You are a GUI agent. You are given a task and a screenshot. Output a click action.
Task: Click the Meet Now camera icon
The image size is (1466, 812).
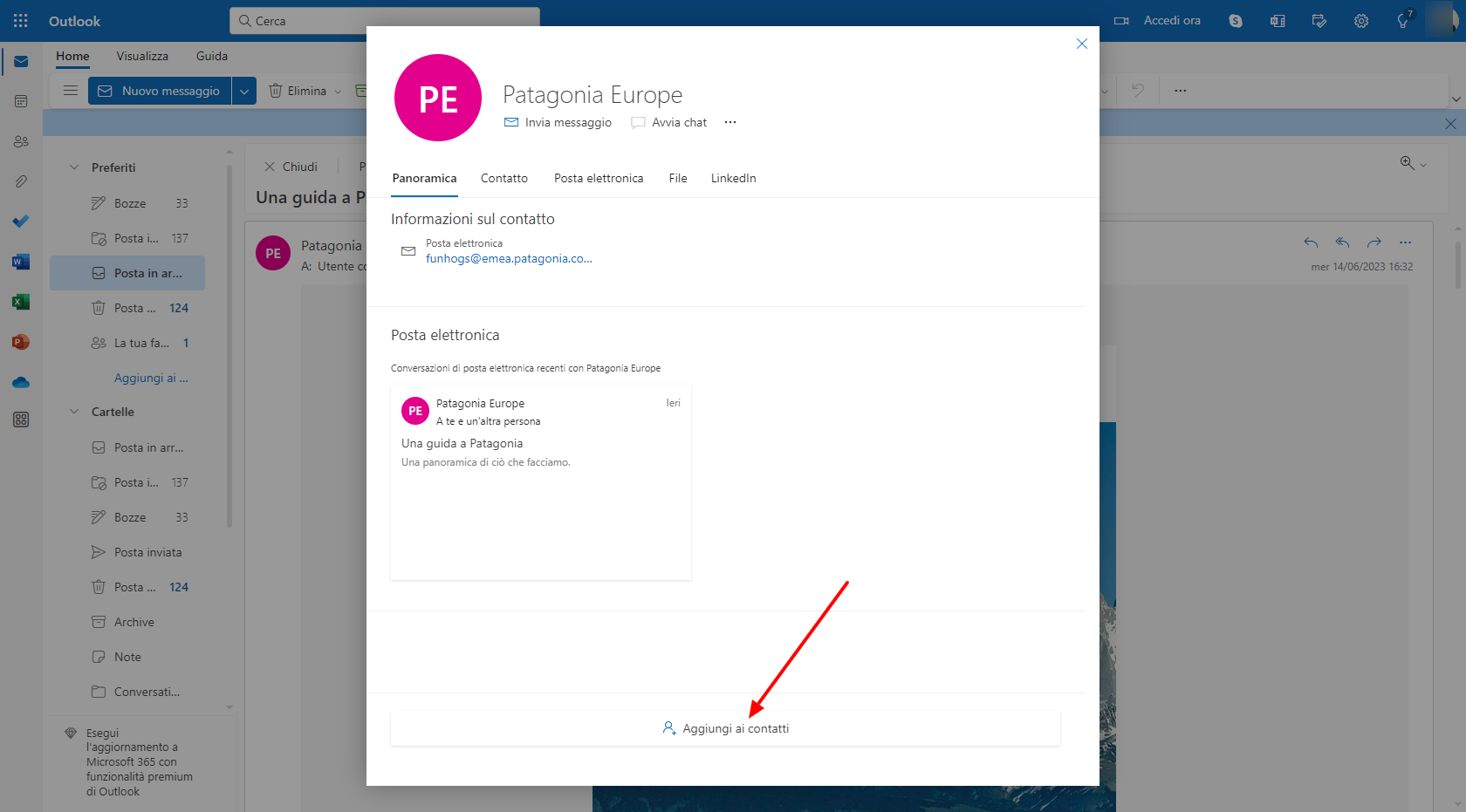(1122, 21)
